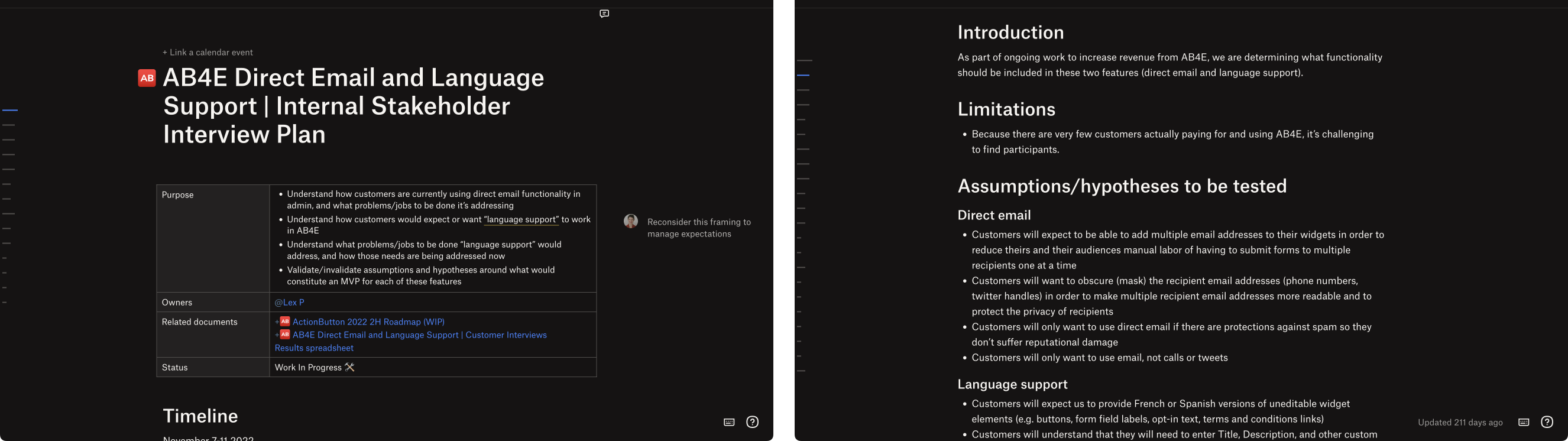The width and height of the screenshot is (1568, 441).
Task: Click the bullet "Validate/invalidate assumptions and hypotheses"
Action: pyautogui.click(x=420, y=275)
